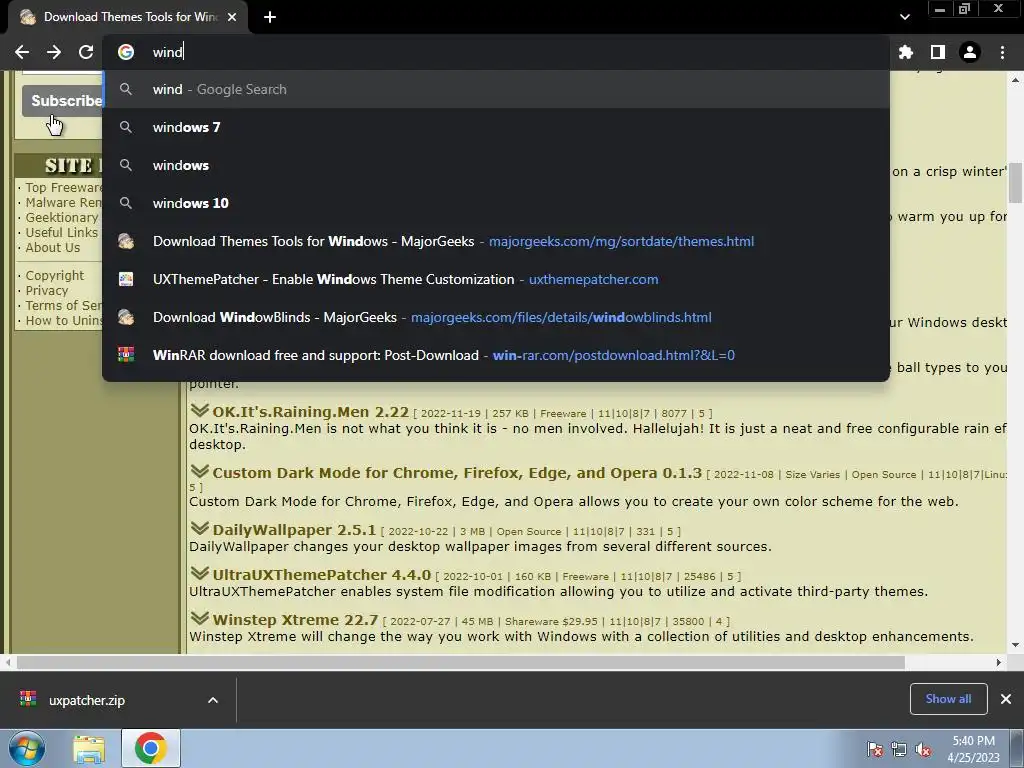Expand uxpatcher.zip download options chevron
1024x768 pixels.
(x=213, y=700)
